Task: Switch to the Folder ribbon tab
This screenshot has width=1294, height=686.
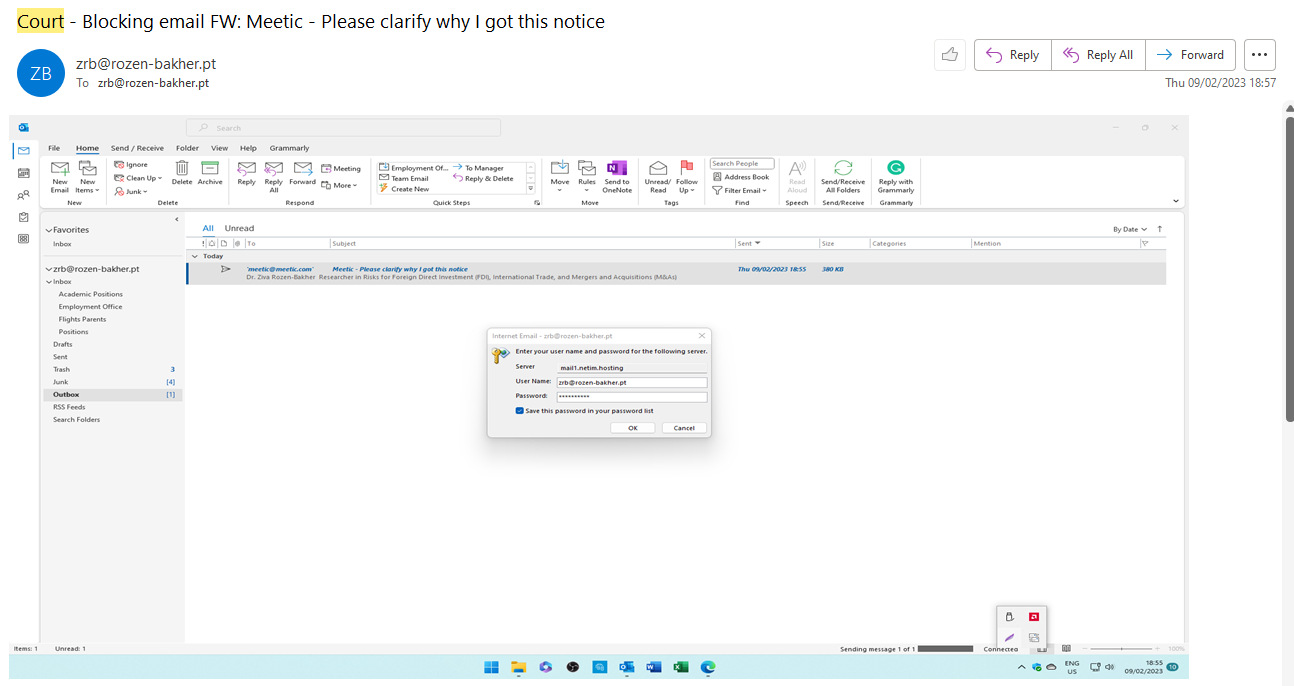Action: pos(187,148)
